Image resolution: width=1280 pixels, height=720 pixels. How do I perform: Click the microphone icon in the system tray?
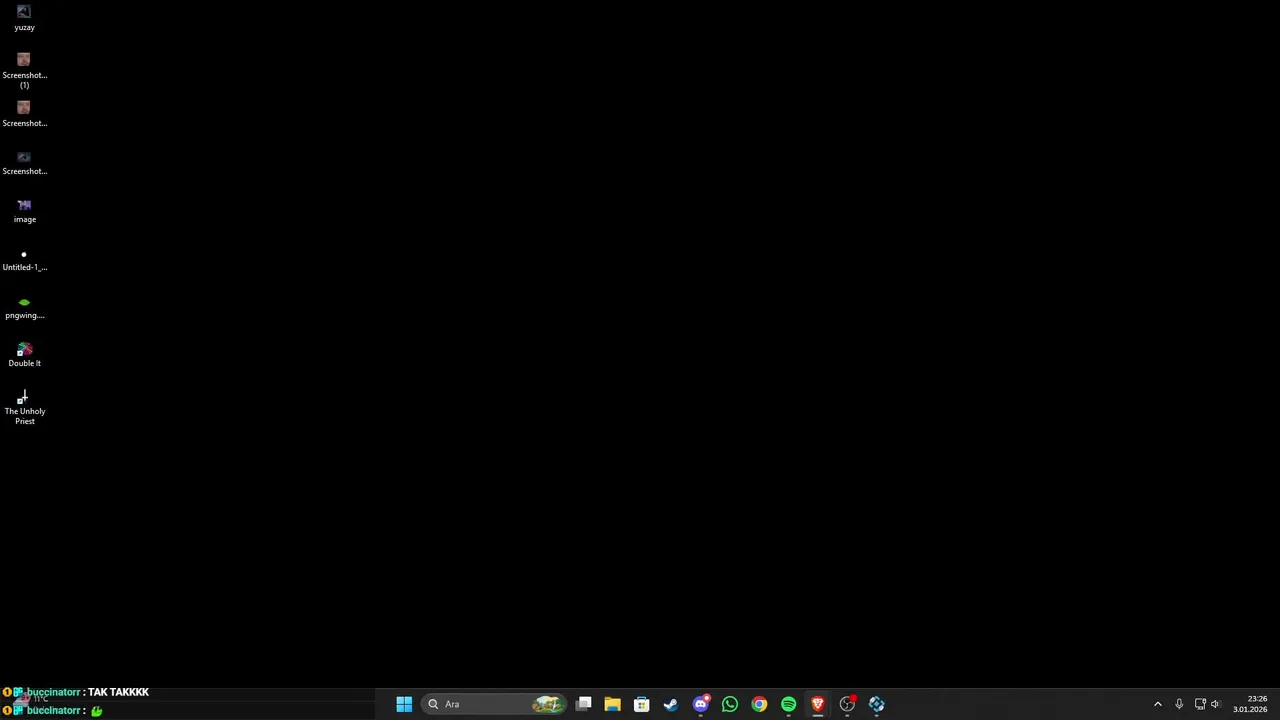point(1179,704)
